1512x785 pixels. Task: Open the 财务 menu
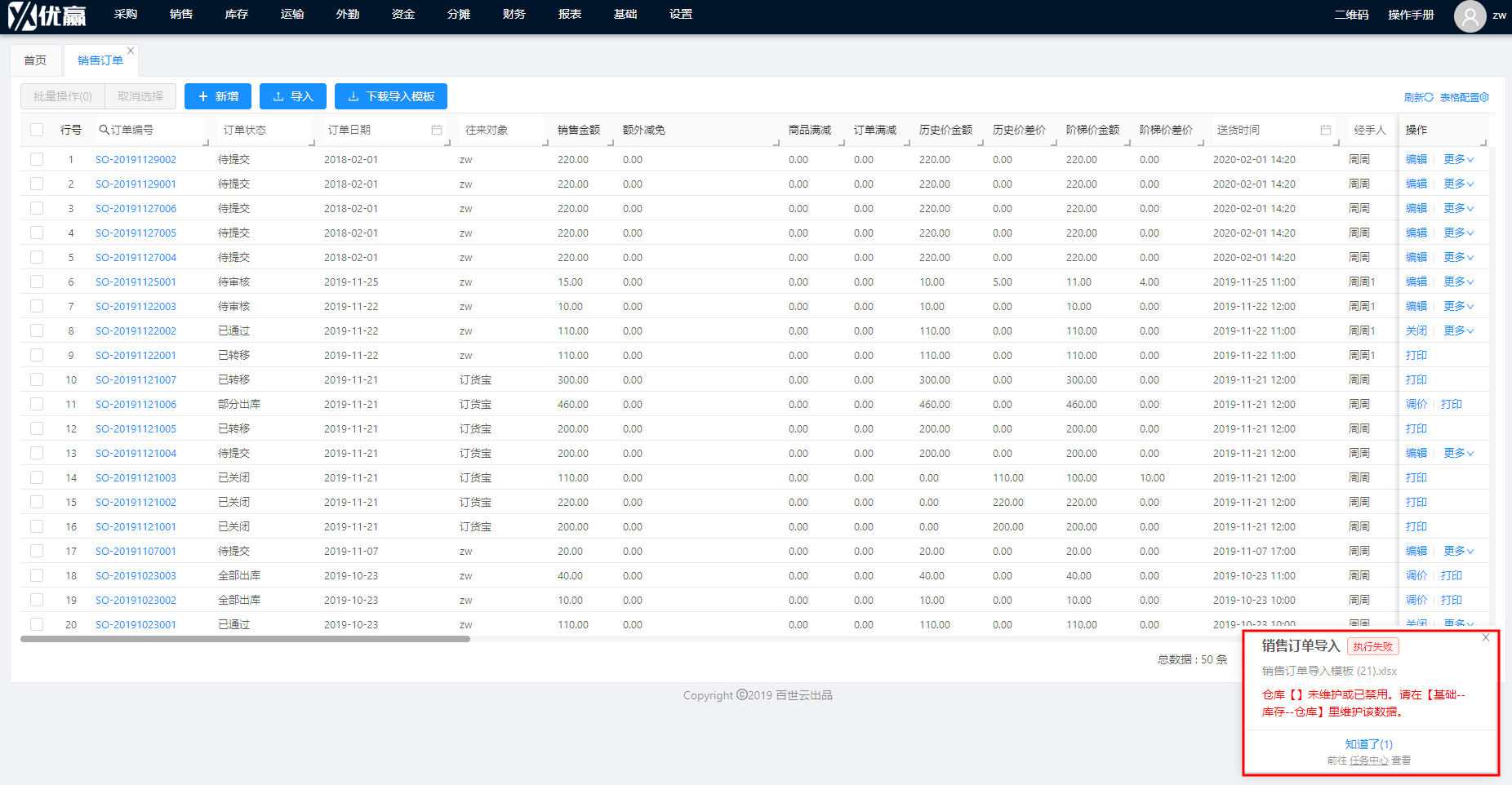[514, 14]
